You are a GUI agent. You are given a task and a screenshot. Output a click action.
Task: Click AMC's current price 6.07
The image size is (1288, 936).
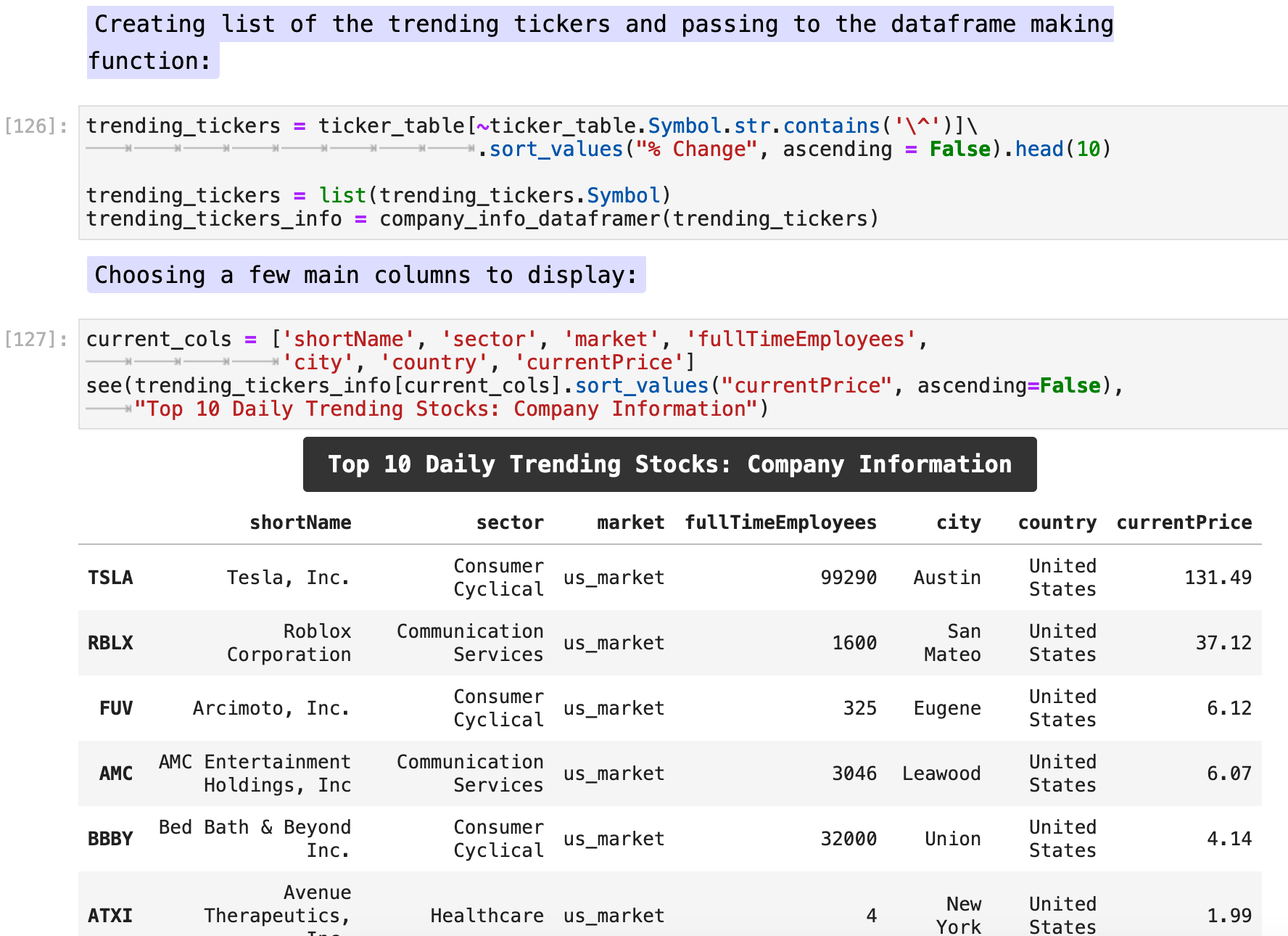(x=1230, y=773)
